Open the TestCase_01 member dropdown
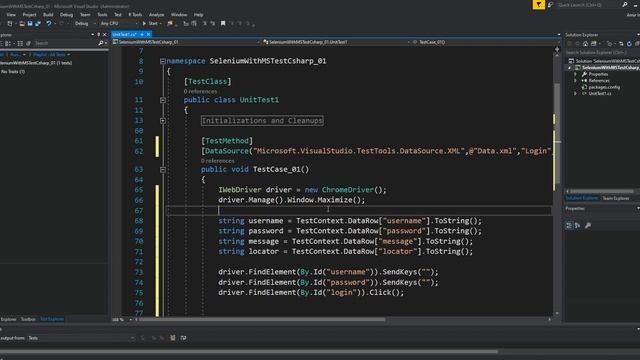Screen dimensions: 640x360 pos(484,42)
